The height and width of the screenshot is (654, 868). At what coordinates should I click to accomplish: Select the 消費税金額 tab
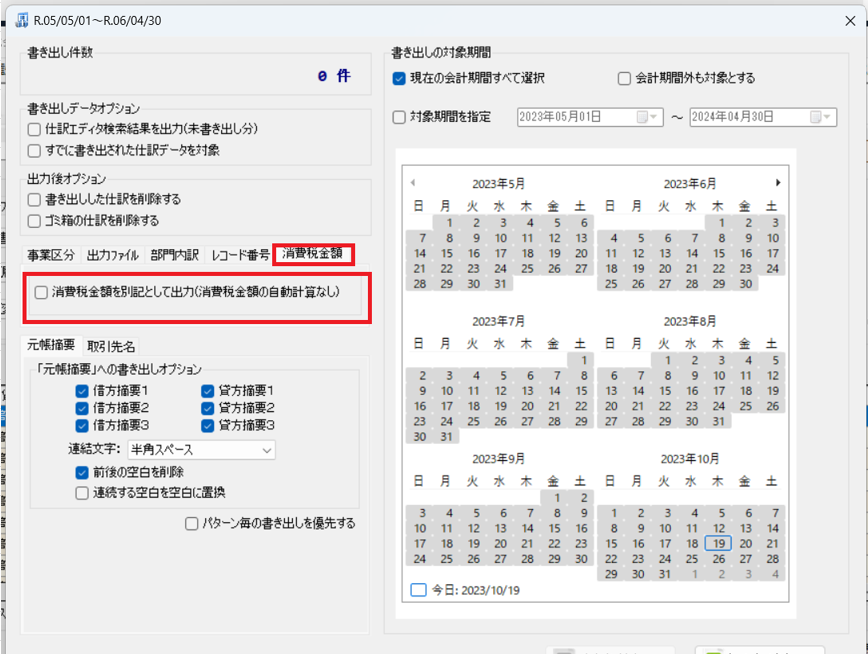point(313,254)
